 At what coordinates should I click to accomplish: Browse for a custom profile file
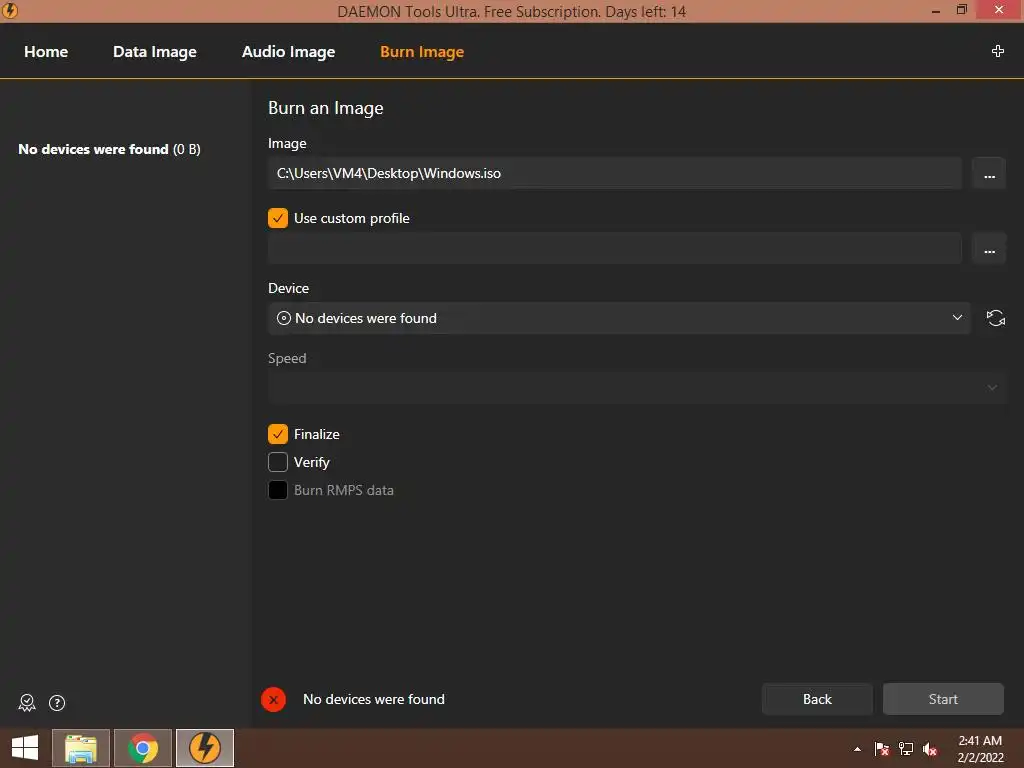989,249
